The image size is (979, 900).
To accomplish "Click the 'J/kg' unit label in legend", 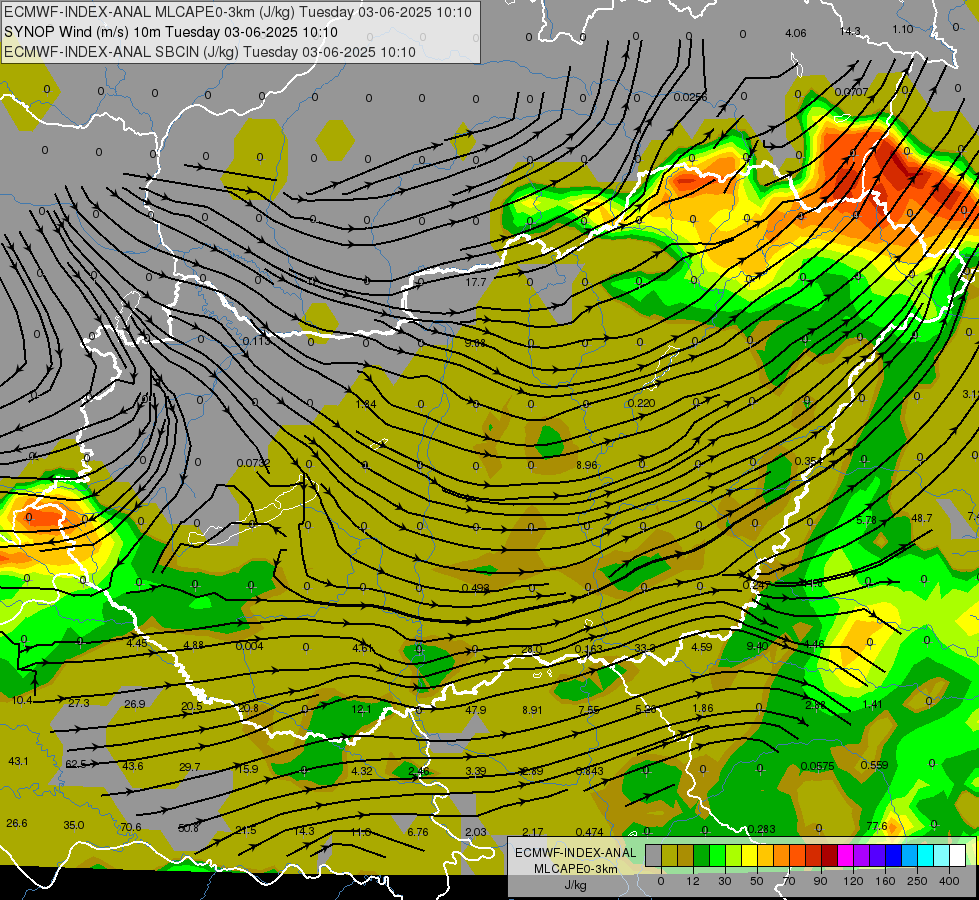I will (575, 885).
